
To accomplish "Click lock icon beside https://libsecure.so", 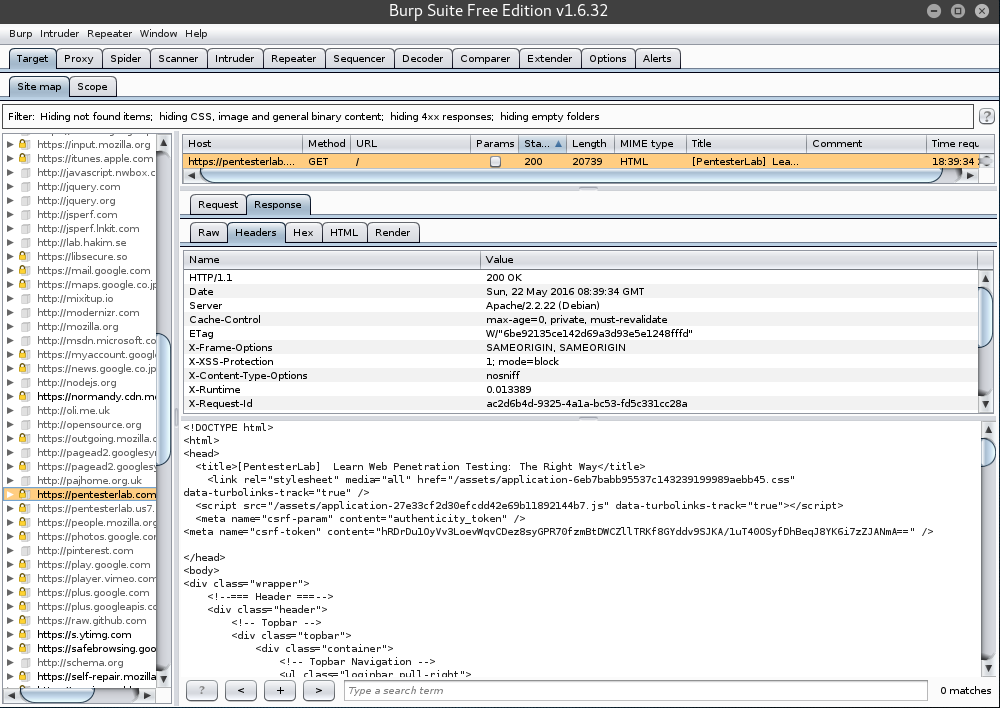I will click(24, 256).
